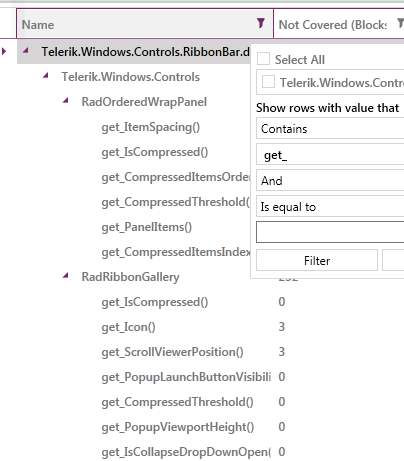Select get_CompressedThreshold( under RadOrderedWrapPanel
The height and width of the screenshot is (461, 404).
176,202
